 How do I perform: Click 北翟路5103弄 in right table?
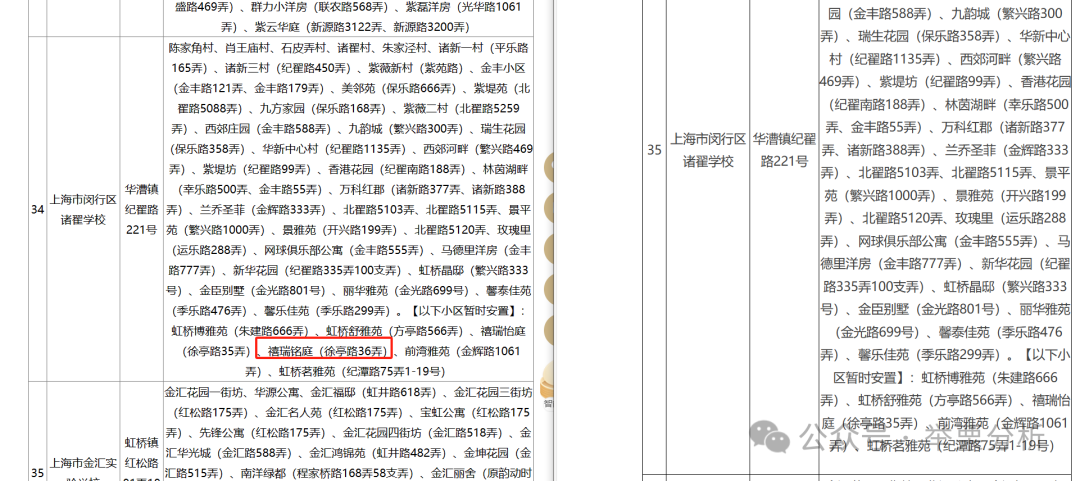899,172
